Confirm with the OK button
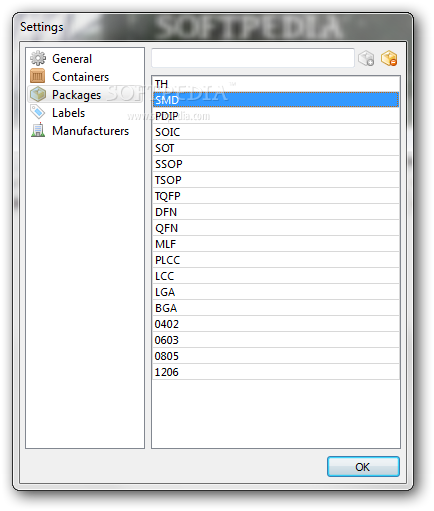This screenshot has height=511, width=434. (363, 467)
